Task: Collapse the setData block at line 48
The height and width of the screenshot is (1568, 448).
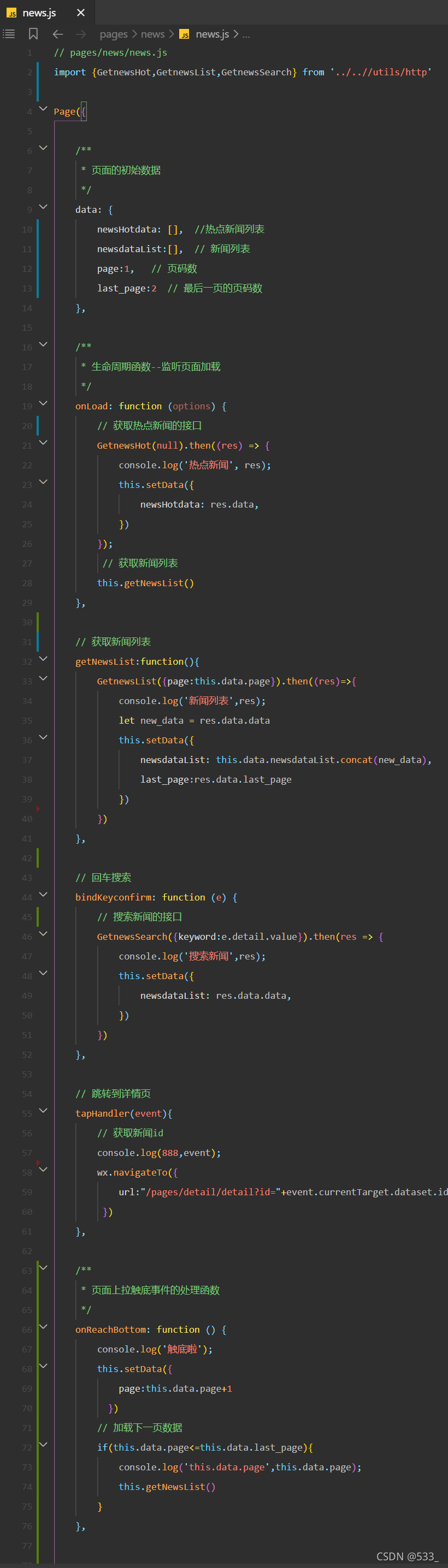Action: point(43,973)
